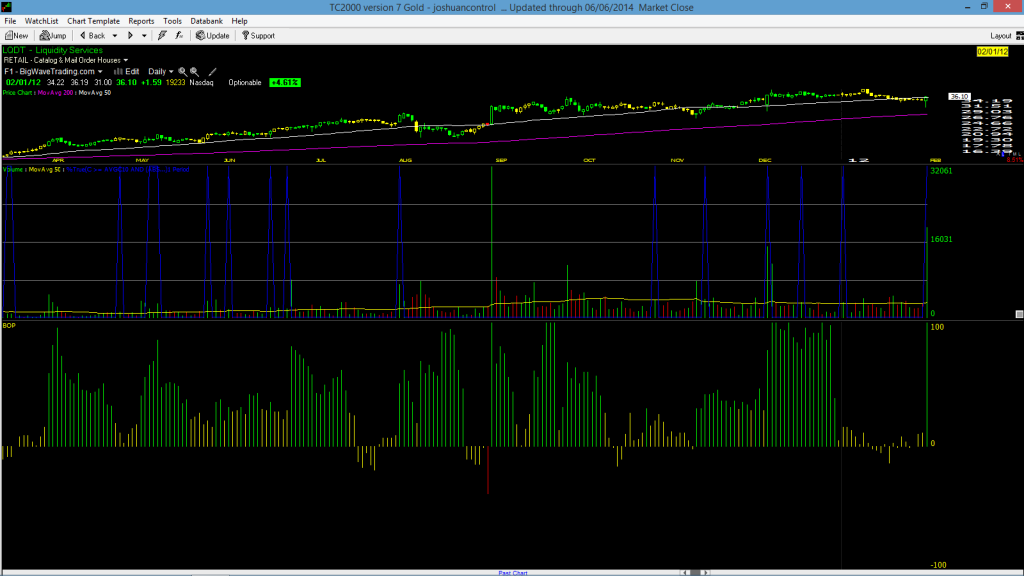Click the Forward arrow icon

[130, 36]
